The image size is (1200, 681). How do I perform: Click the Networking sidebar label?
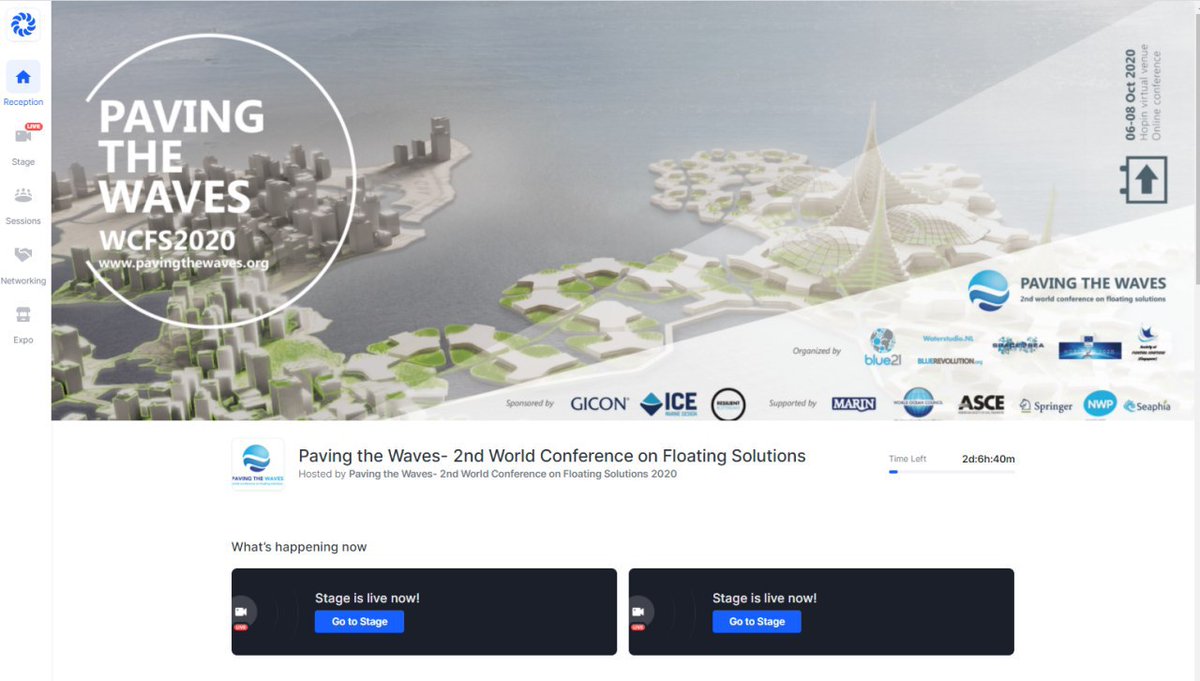[23, 281]
